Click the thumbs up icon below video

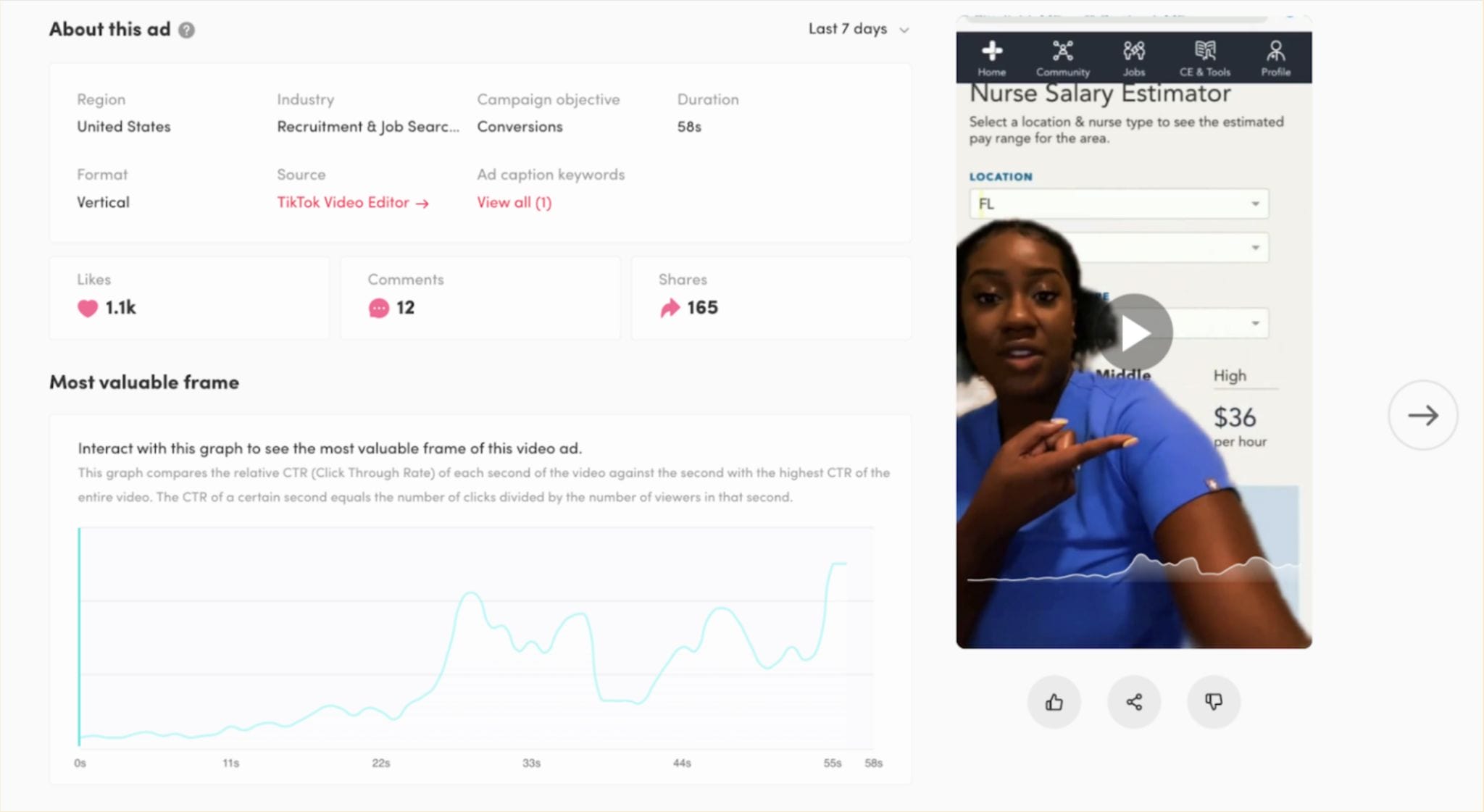(x=1054, y=701)
